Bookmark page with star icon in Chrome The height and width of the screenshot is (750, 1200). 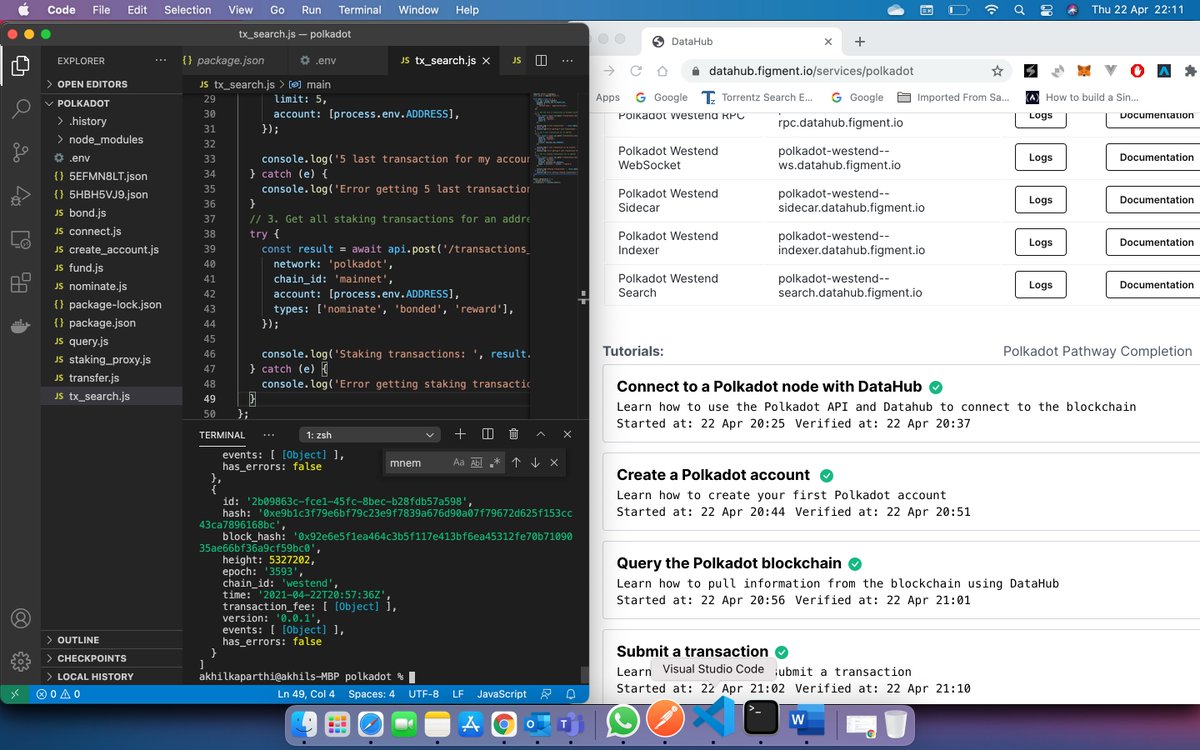(997, 71)
